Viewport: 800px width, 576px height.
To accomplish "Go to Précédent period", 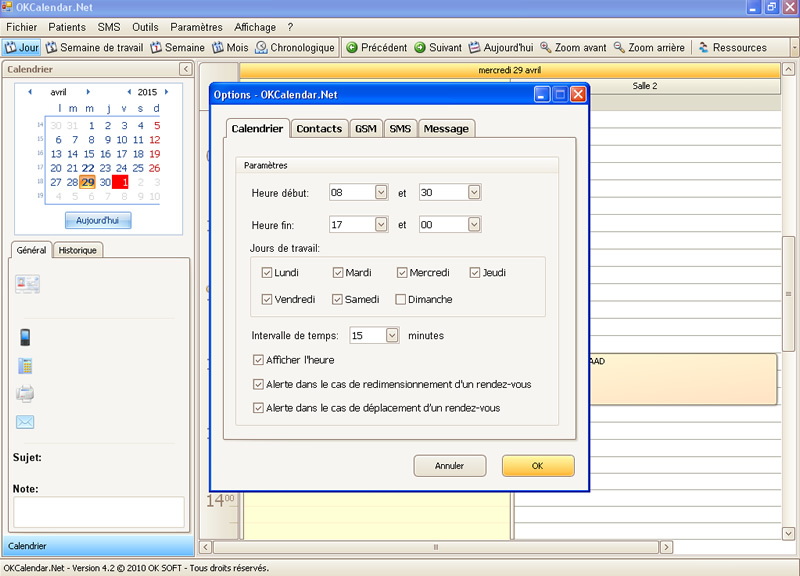I will pyautogui.click(x=377, y=47).
